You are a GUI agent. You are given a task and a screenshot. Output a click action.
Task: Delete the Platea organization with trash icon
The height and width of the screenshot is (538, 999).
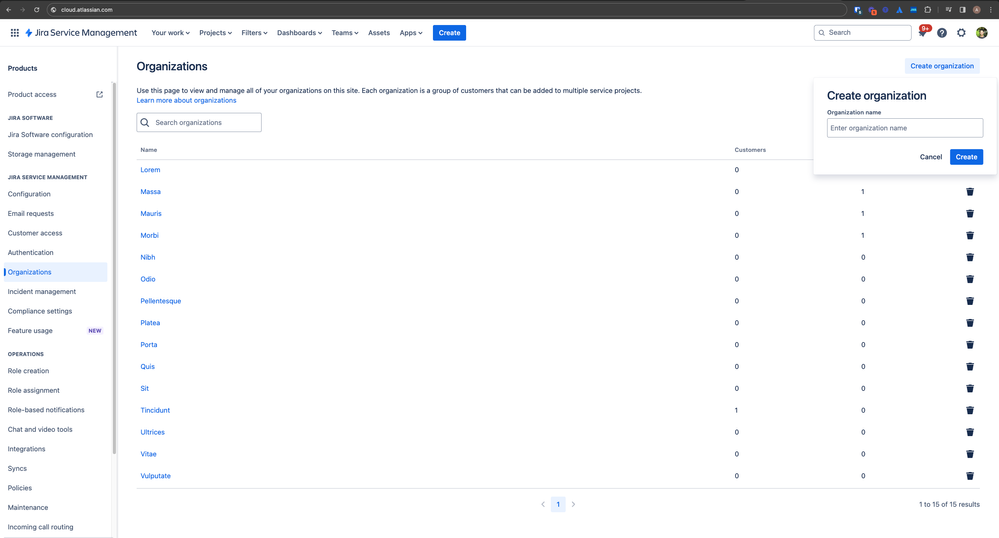(x=970, y=323)
